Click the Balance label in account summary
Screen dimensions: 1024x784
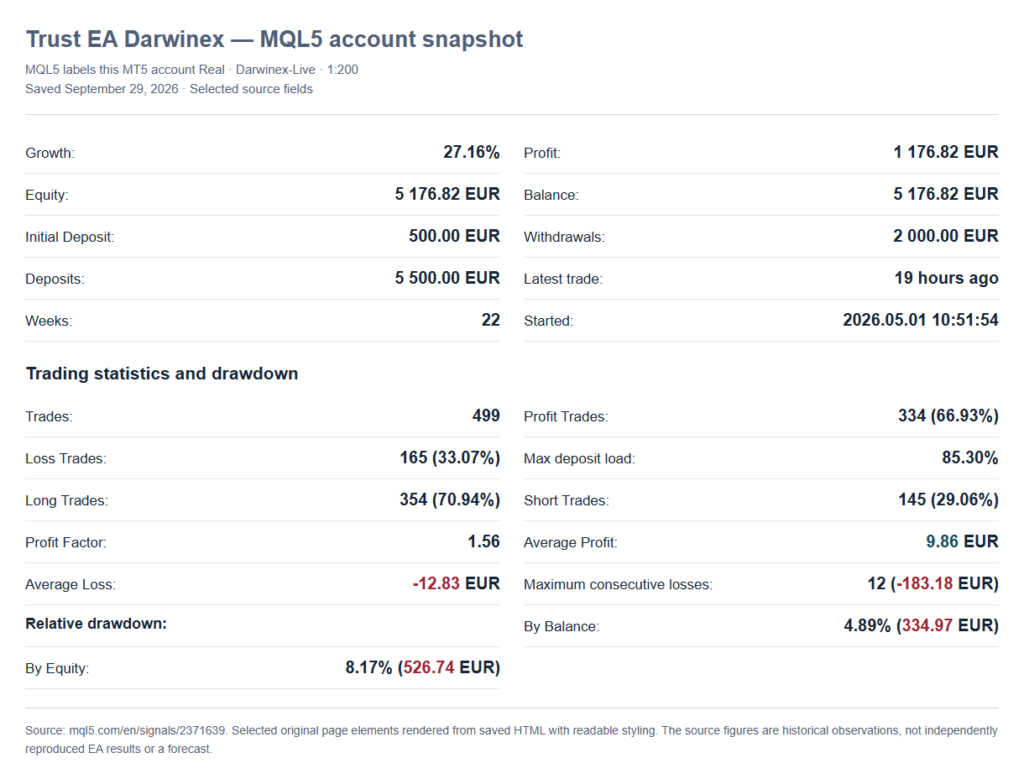pyautogui.click(x=551, y=195)
